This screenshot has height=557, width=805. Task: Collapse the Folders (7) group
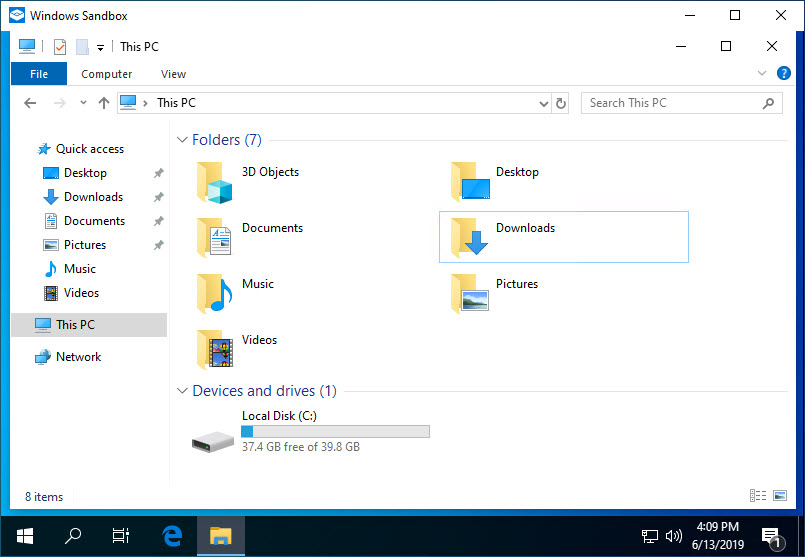point(182,140)
